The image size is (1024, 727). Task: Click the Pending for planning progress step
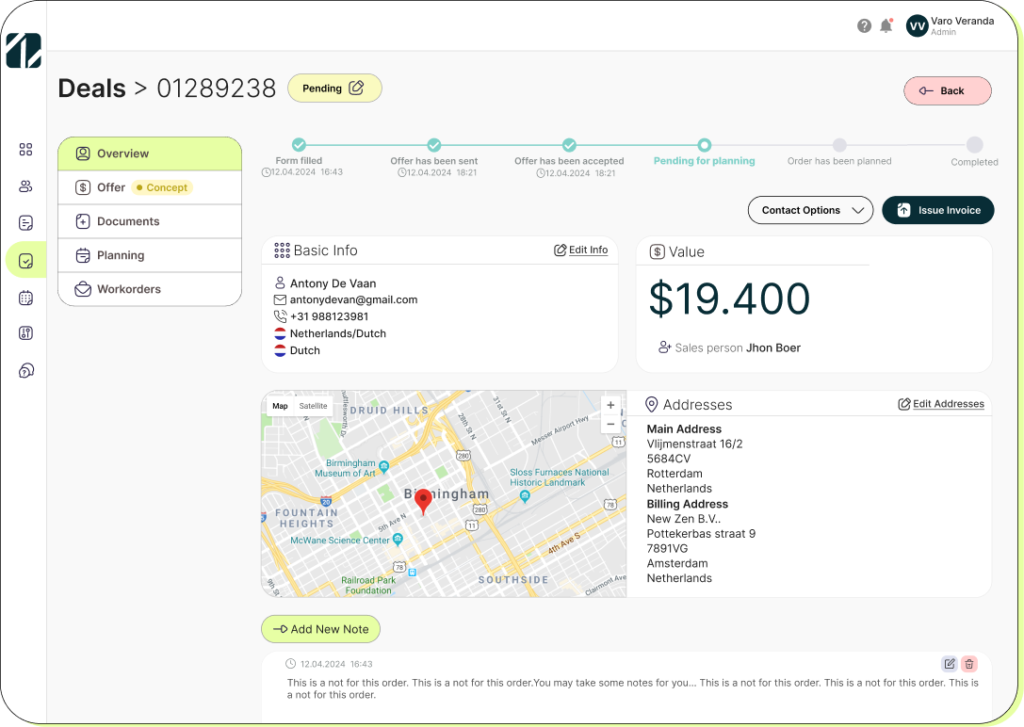704,146
